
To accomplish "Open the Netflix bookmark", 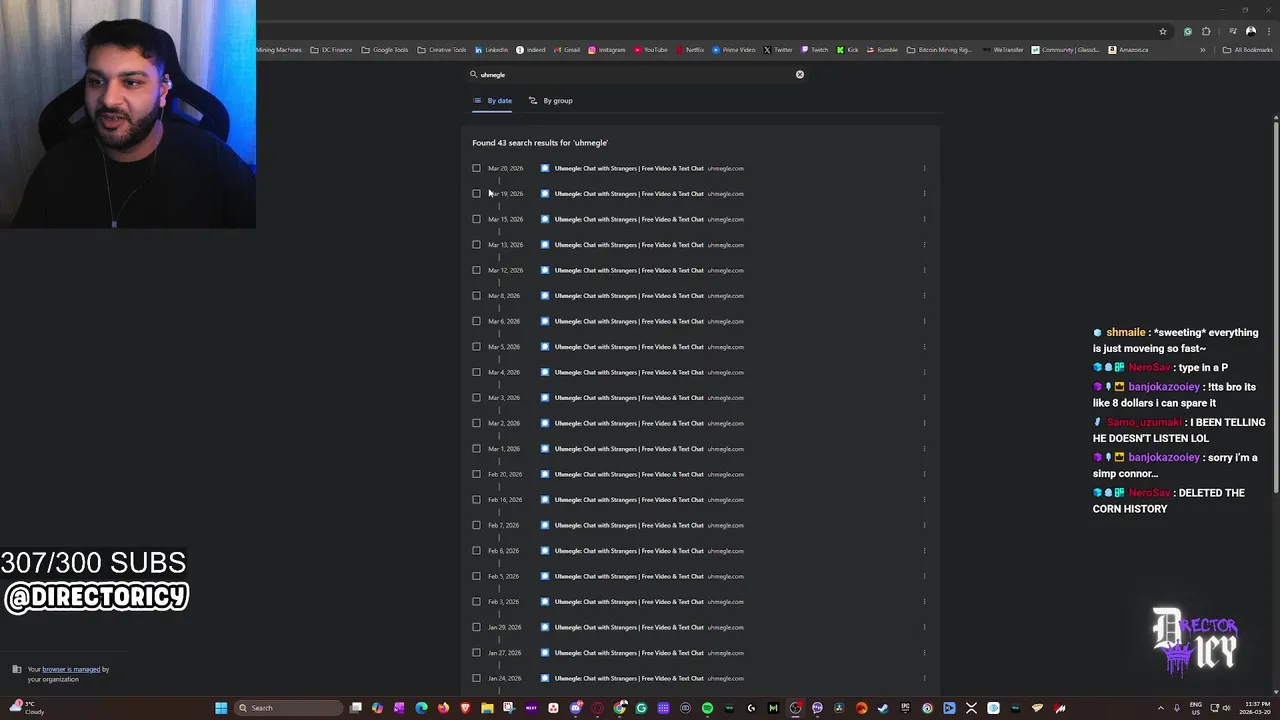I will [x=690, y=50].
